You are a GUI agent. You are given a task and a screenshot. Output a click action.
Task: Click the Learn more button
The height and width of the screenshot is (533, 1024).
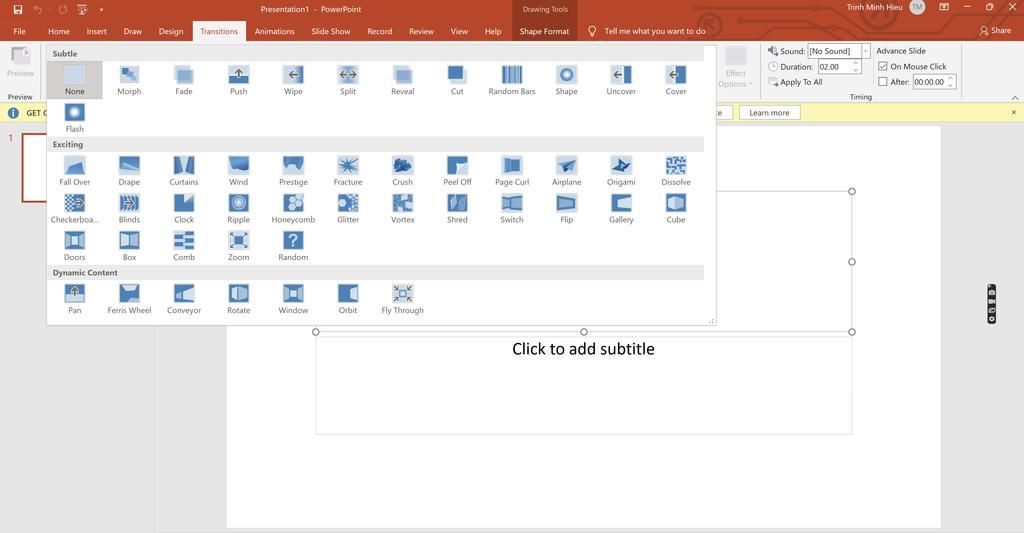click(769, 113)
